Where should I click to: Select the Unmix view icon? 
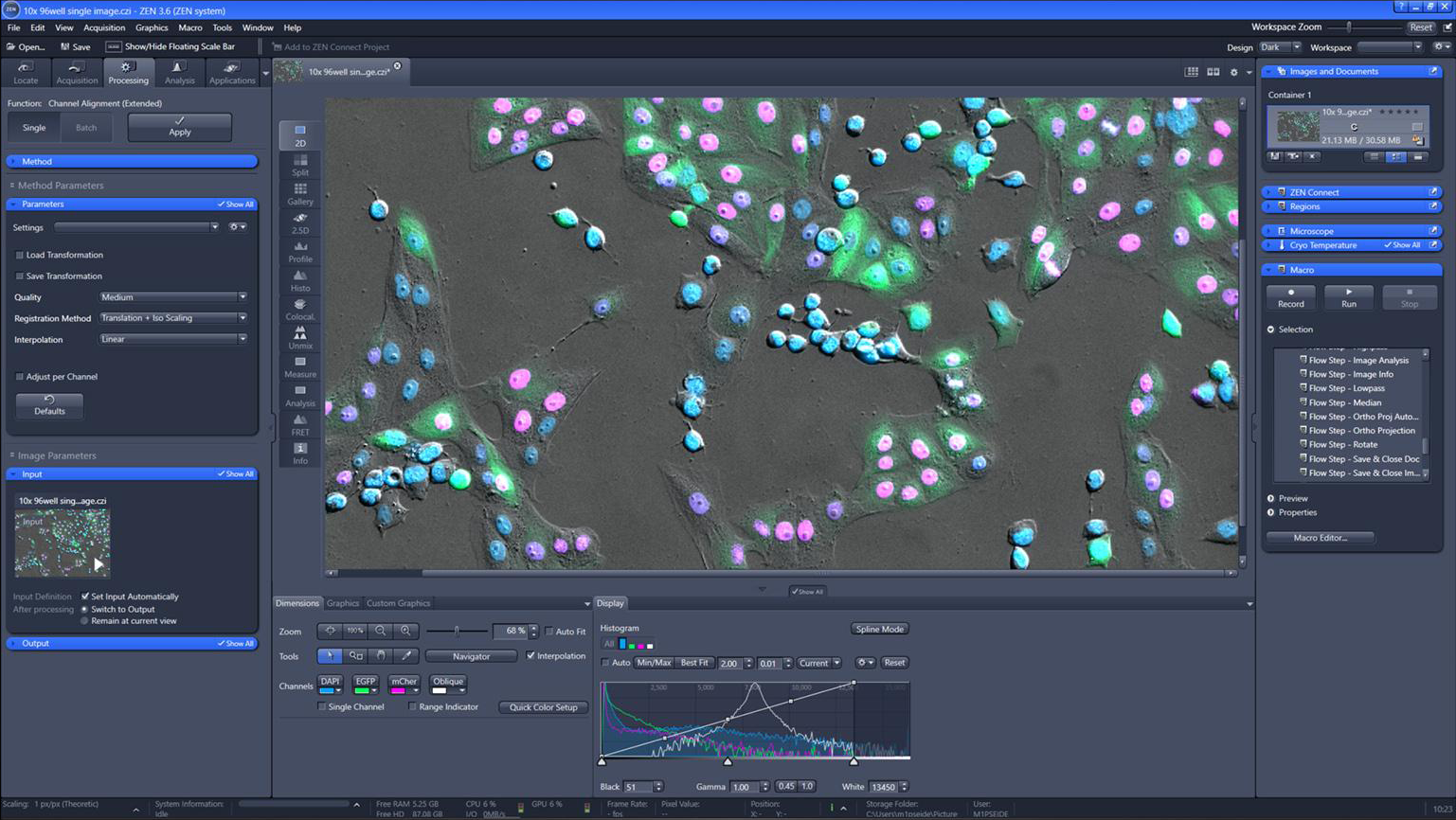click(299, 339)
